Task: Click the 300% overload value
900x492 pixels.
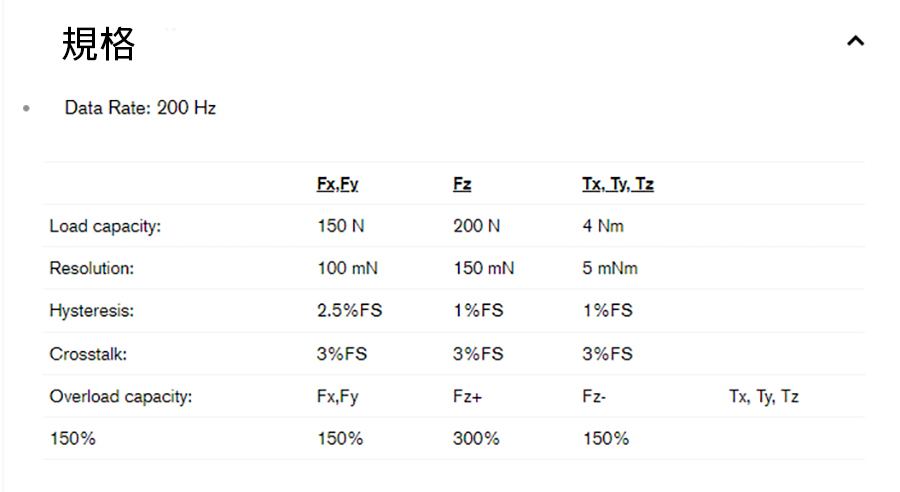Action: coord(476,439)
